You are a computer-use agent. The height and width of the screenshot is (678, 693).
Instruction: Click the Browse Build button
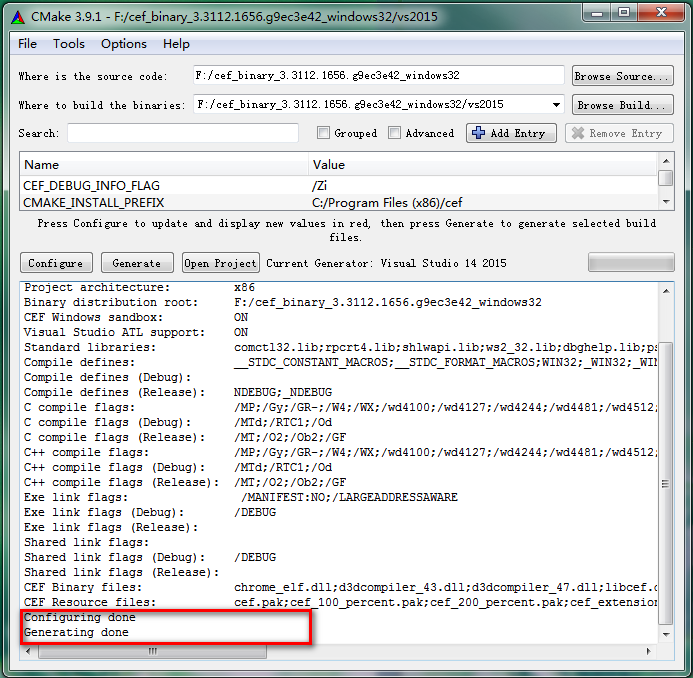tap(623, 105)
